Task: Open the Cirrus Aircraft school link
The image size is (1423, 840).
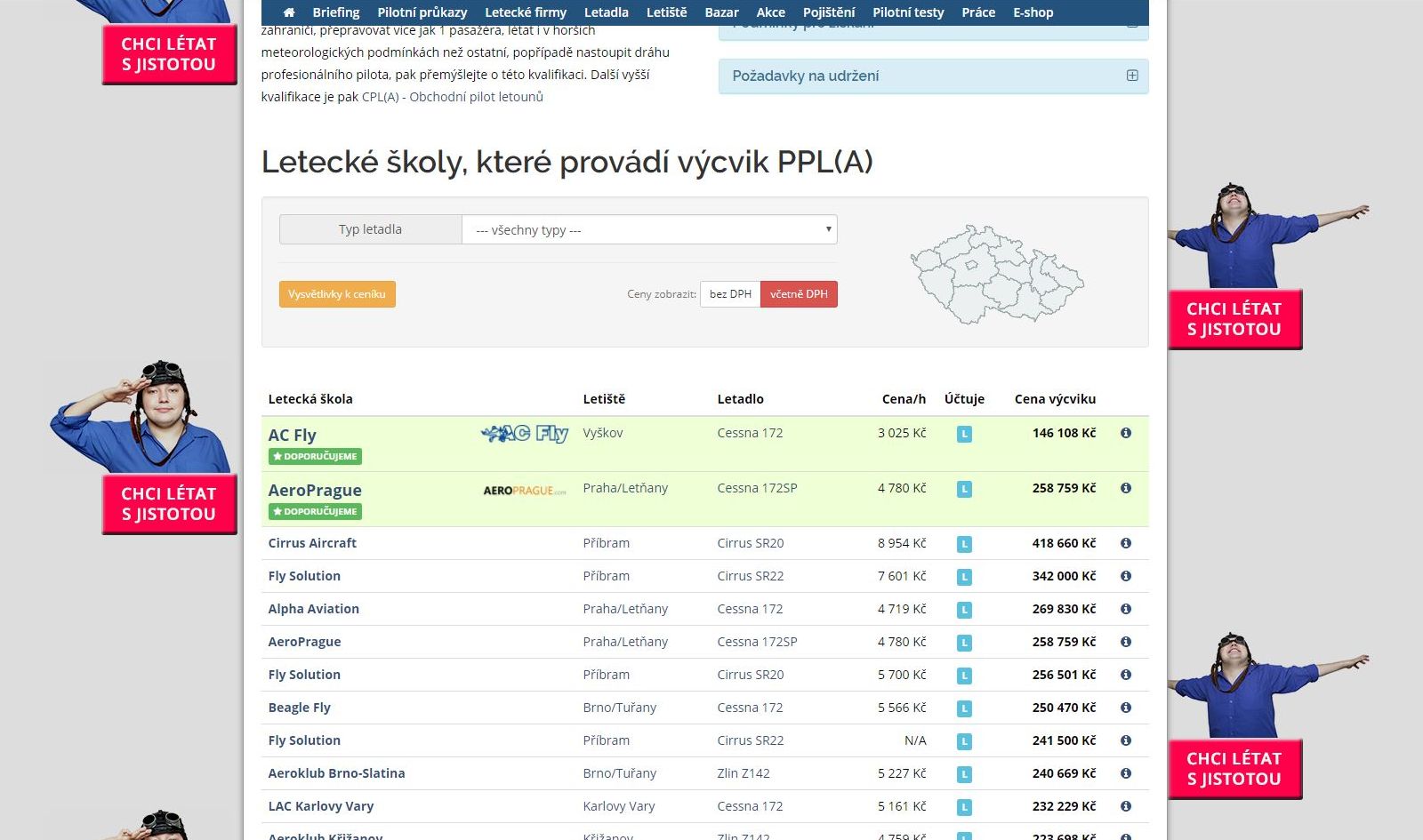Action: click(312, 543)
